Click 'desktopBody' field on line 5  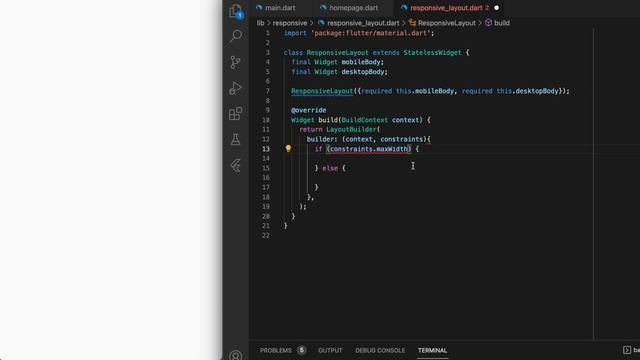tap(363, 72)
